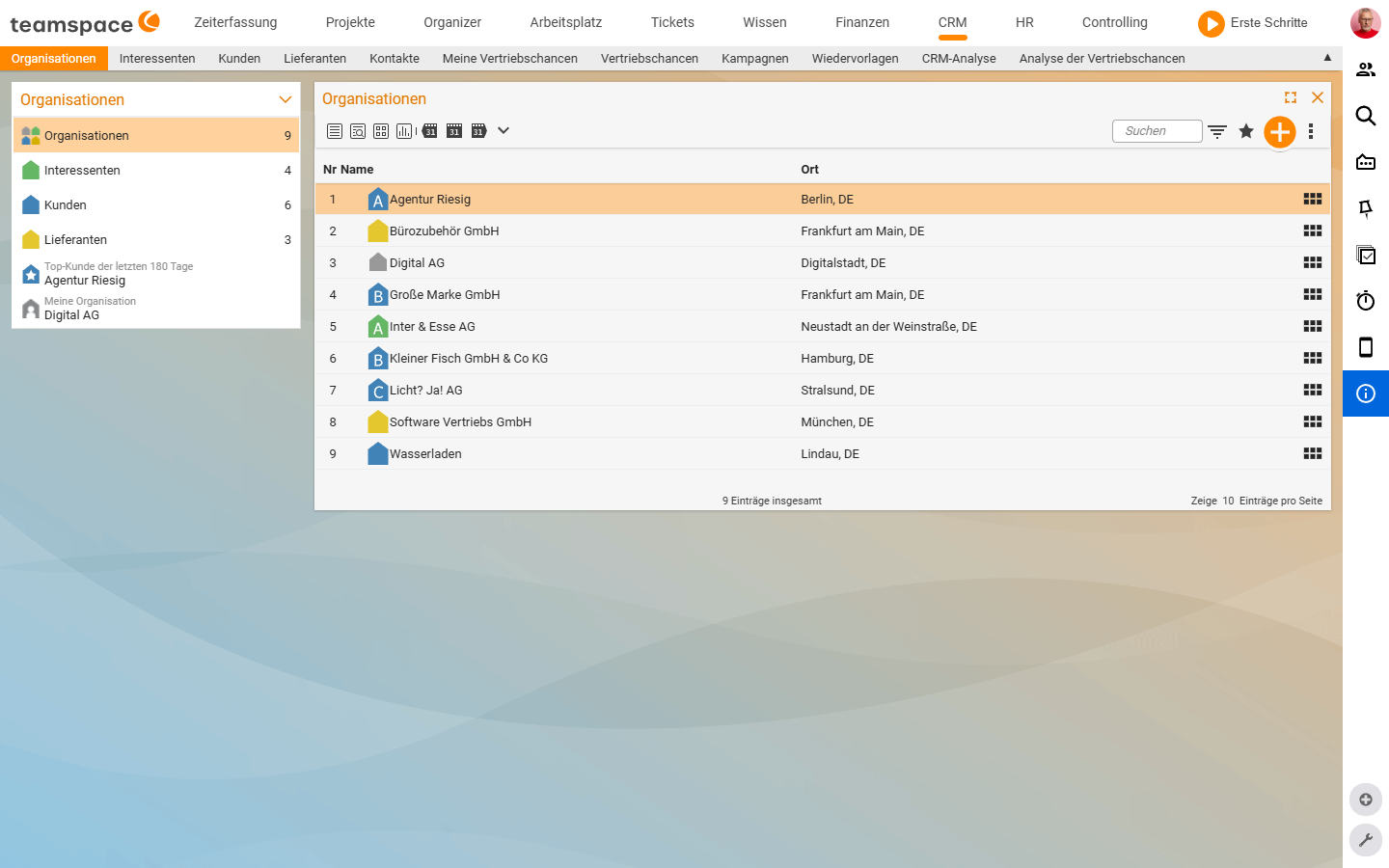1389x868 pixels.
Task: Click the Stralsund, DE location cell
Action: [837, 391]
